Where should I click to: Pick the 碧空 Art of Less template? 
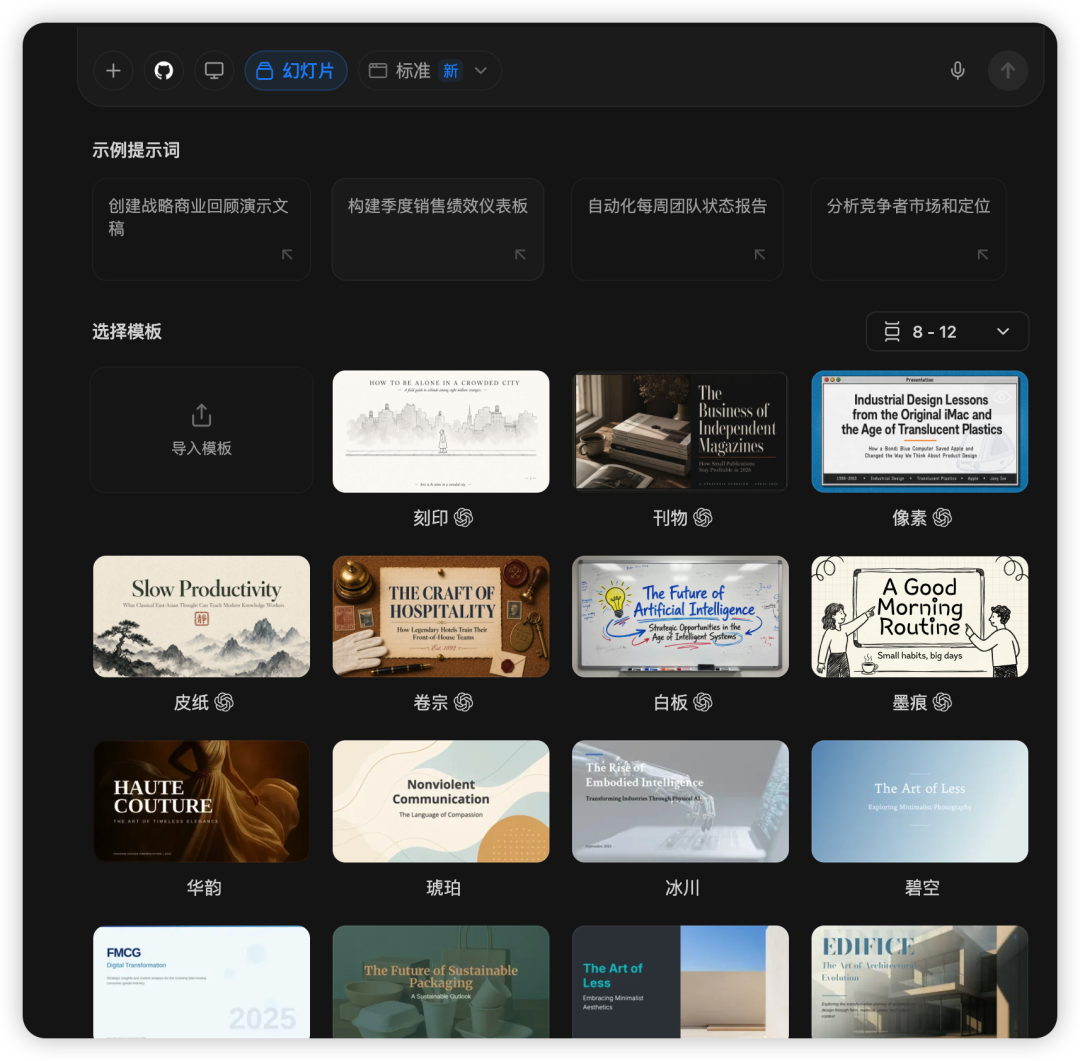(920, 801)
